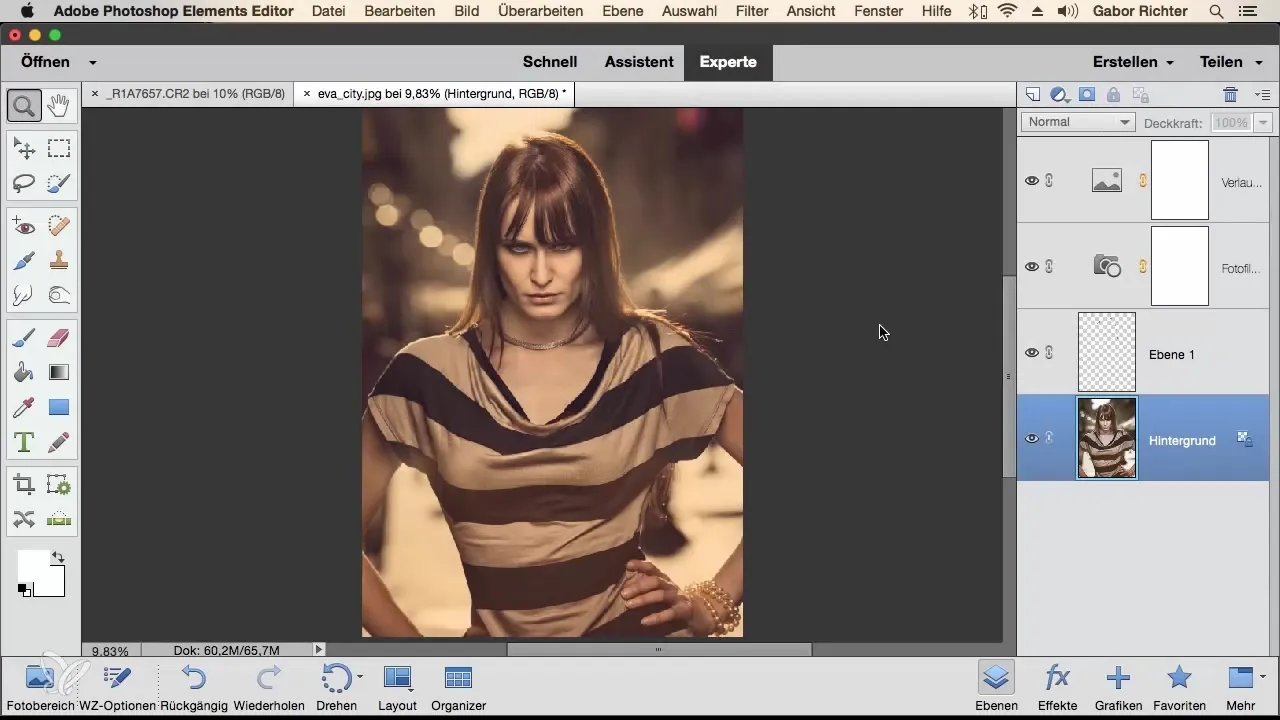Hide the Hintergrund layer

(x=1031, y=438)
